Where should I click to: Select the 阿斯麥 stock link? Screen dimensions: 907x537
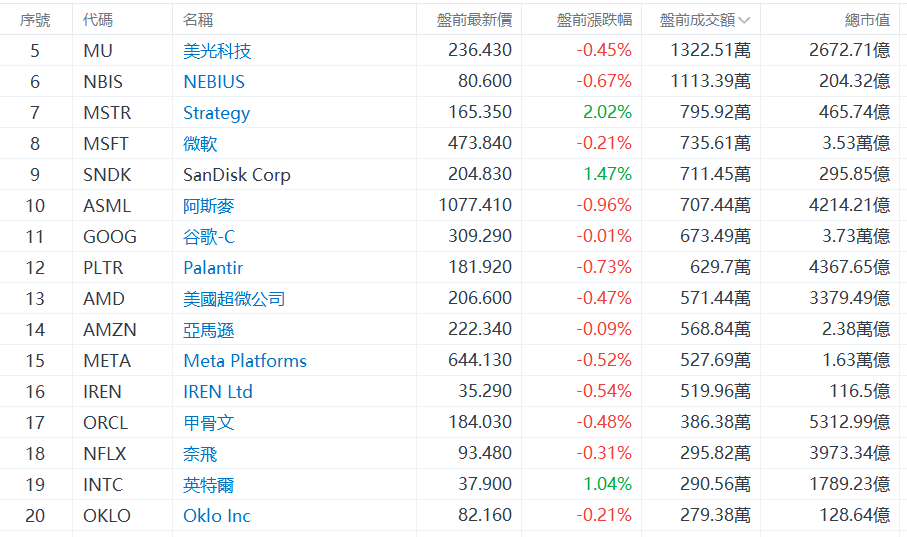[208, 206]
